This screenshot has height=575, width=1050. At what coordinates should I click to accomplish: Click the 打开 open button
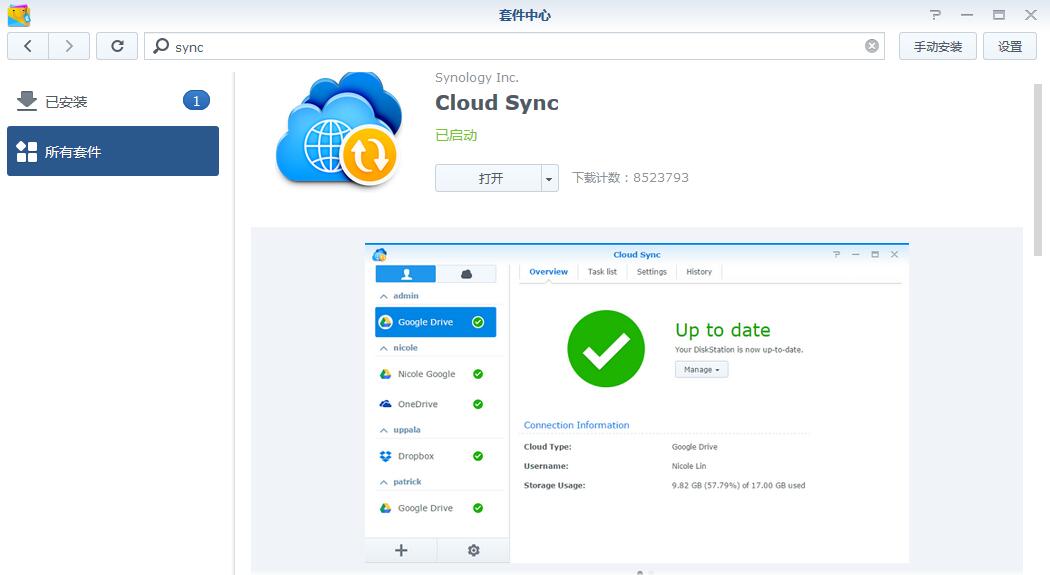tap(489, 178)
